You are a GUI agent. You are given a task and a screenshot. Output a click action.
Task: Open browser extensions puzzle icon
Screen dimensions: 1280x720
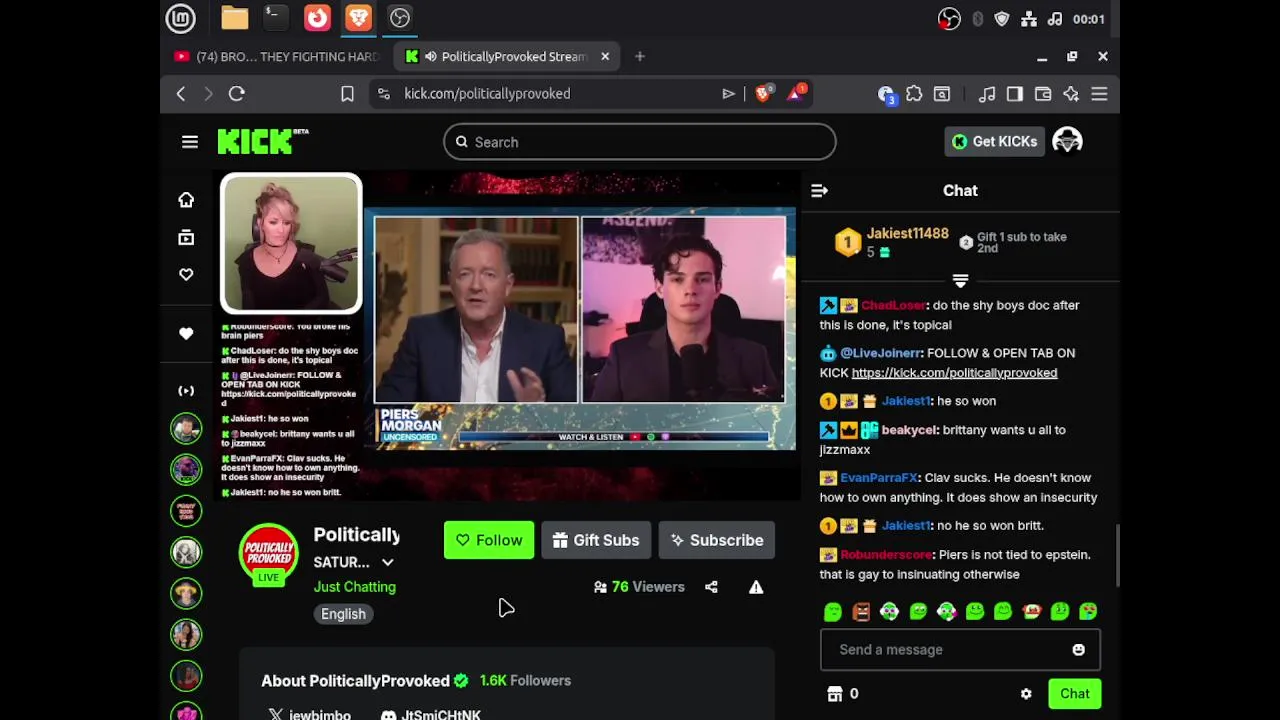(x=914, y=93)
